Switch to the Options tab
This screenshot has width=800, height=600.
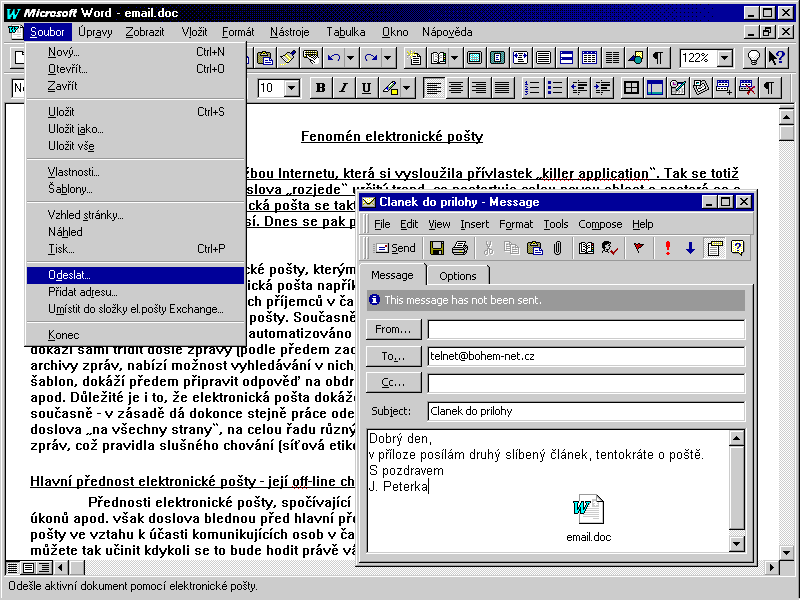click(x=458, y=276)
